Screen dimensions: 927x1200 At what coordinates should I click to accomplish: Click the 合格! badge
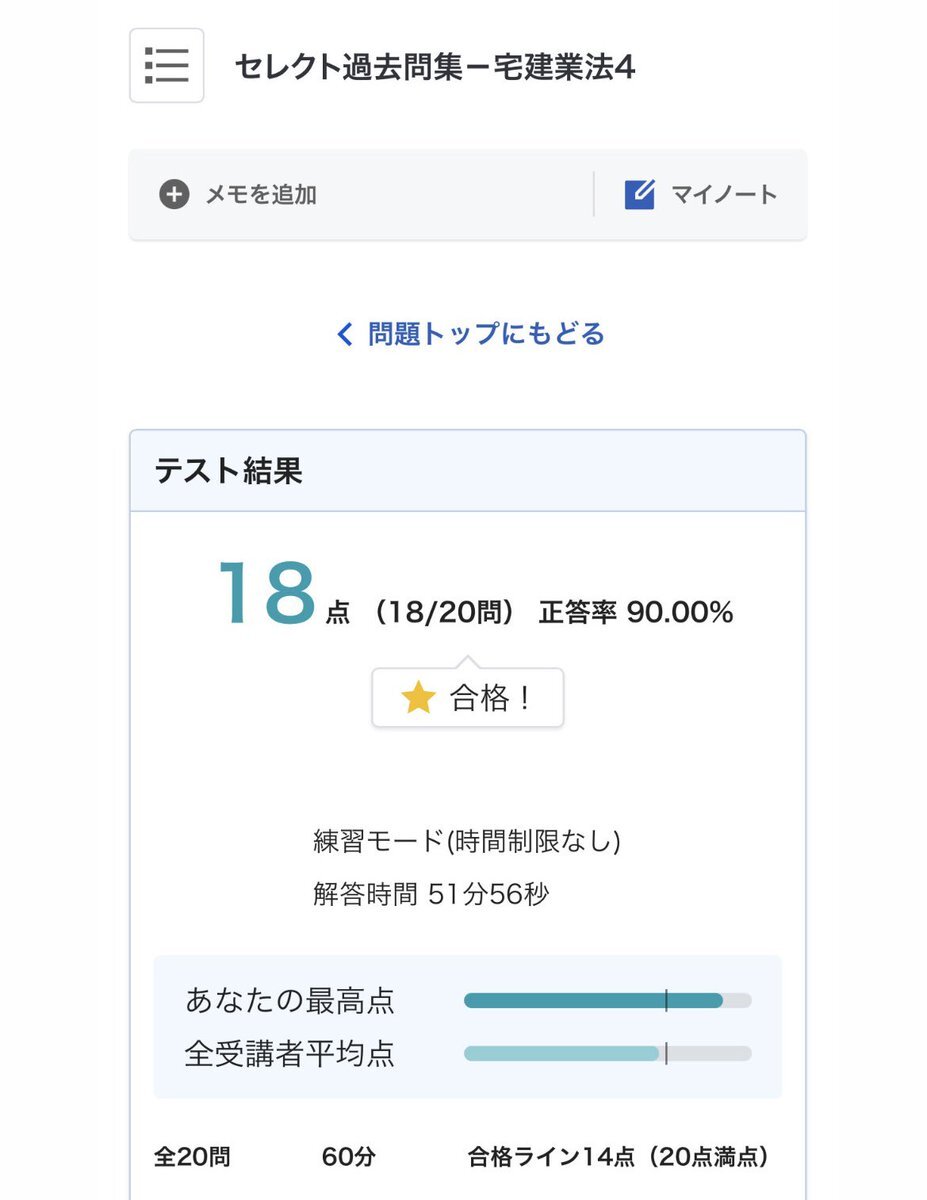click(467, 698)
